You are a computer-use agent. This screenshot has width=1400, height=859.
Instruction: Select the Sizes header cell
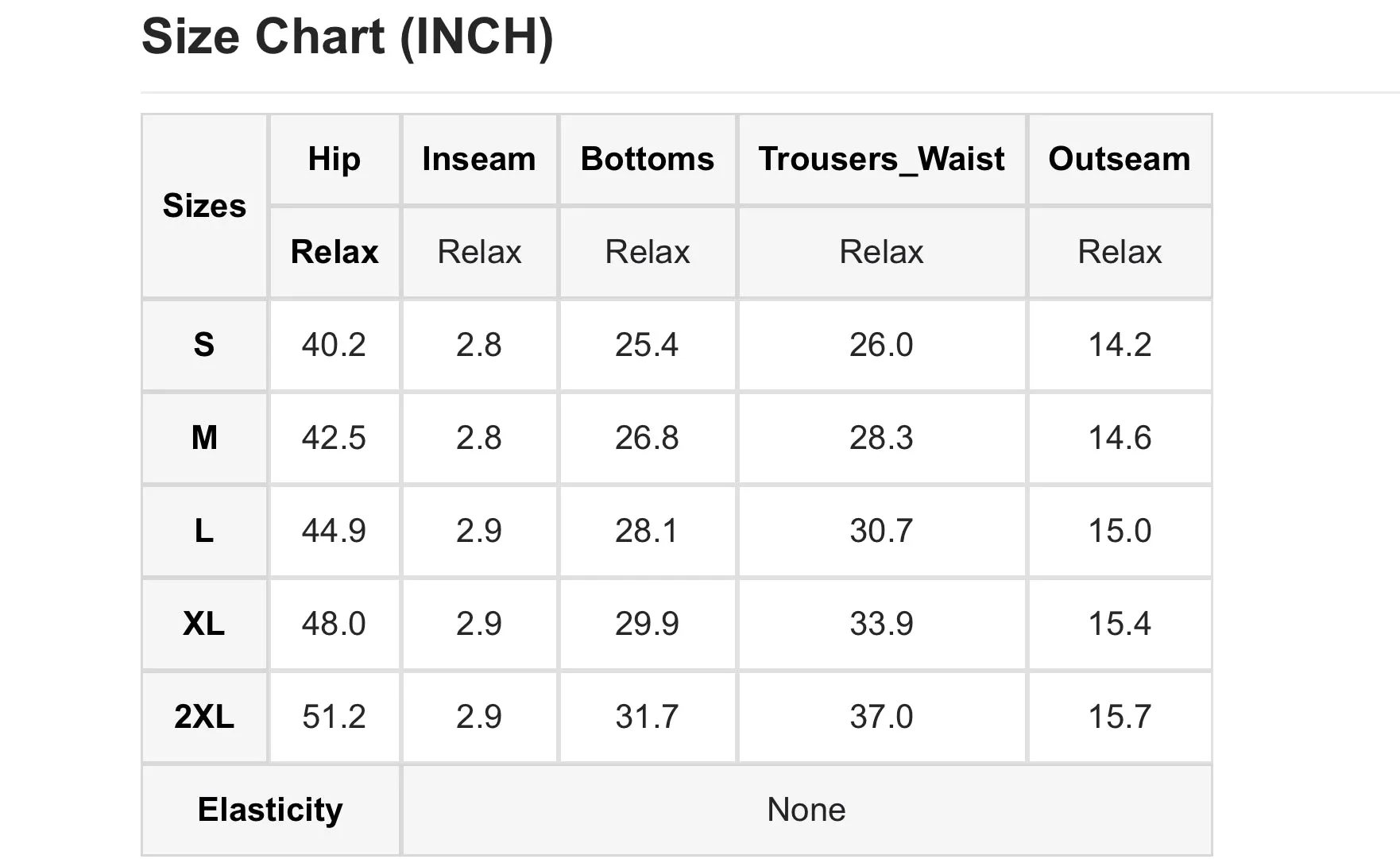(204, 206)
